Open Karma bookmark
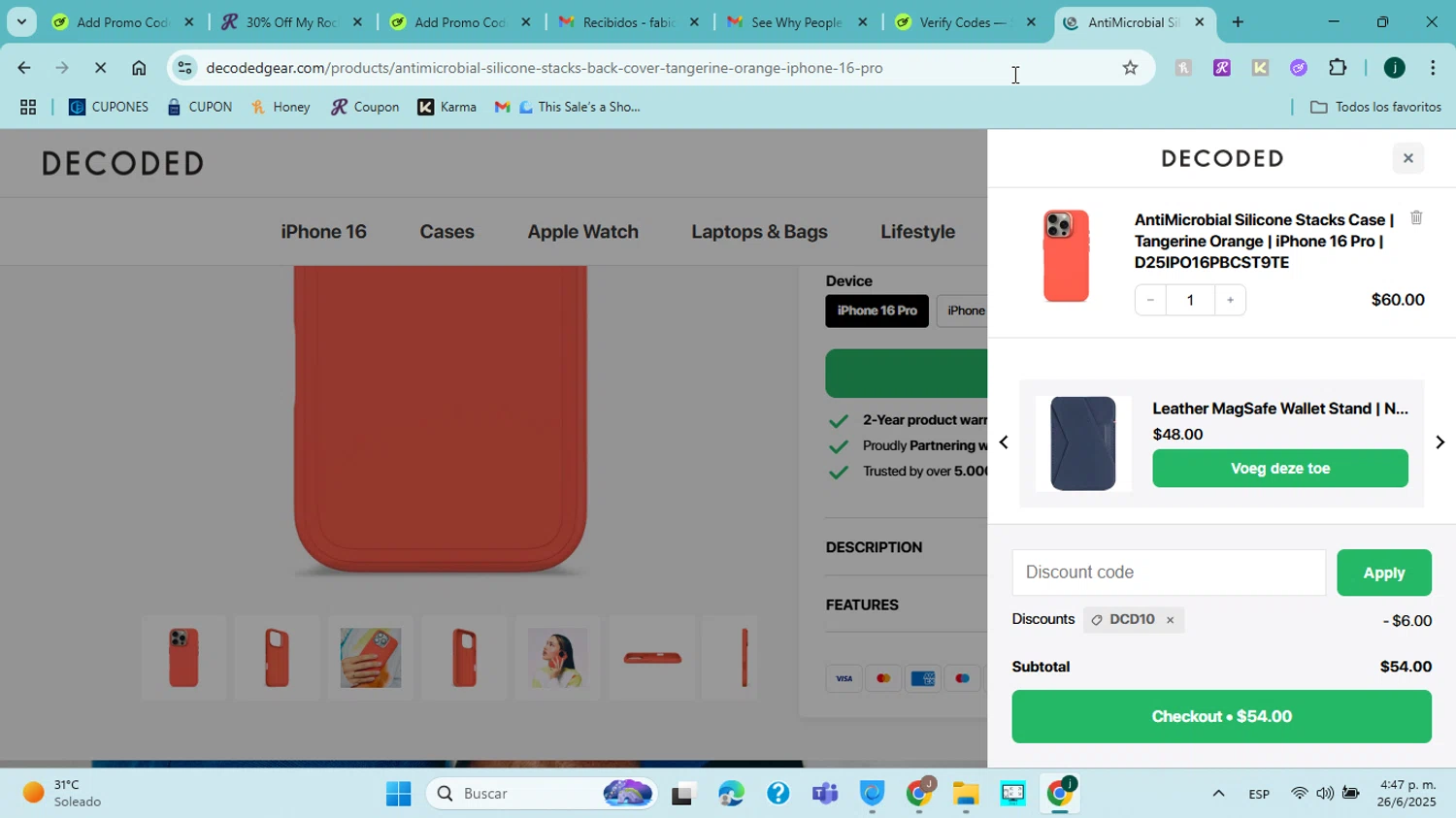The width and height of the screenshot is (1456, 818). click(x=447, y=108)
